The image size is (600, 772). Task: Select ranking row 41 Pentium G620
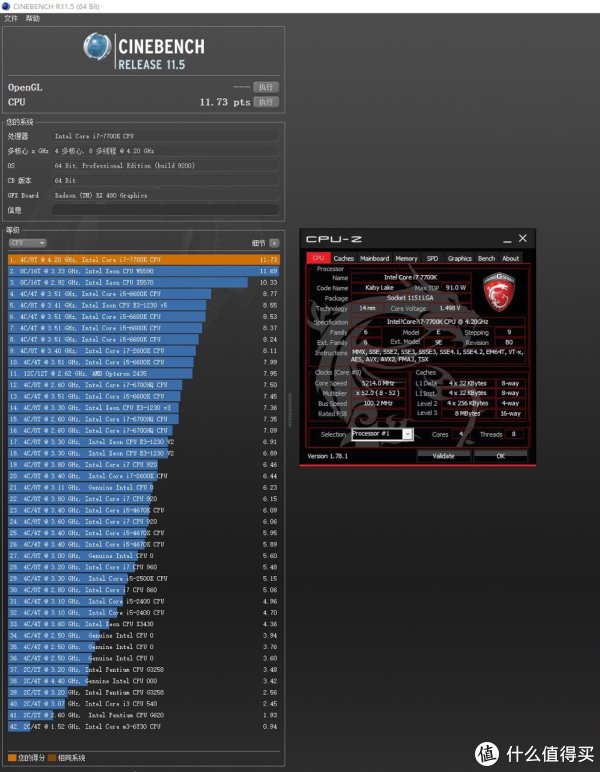(144, 715)
